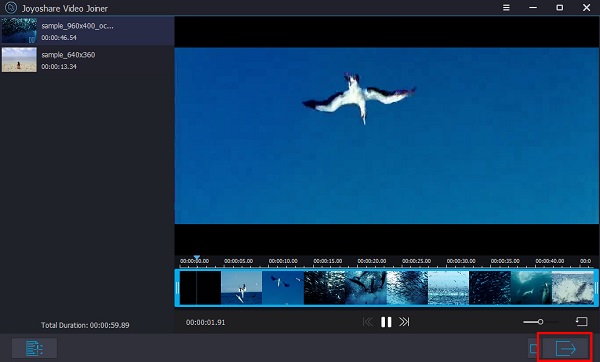The width and height of the screenshot is (600, 362).
Task: Open the Format button beside export
Action: pos(534,348)
